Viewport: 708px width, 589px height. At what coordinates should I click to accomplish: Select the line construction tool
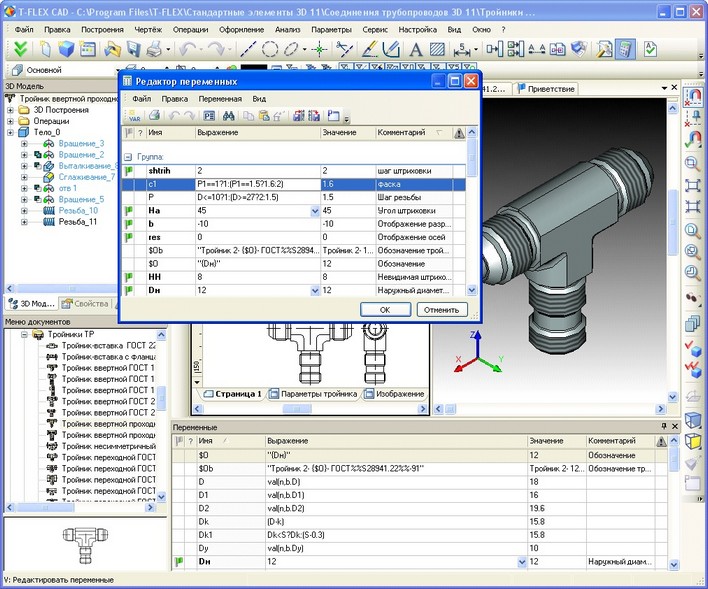pyautogui.click(x=248, y=49)
